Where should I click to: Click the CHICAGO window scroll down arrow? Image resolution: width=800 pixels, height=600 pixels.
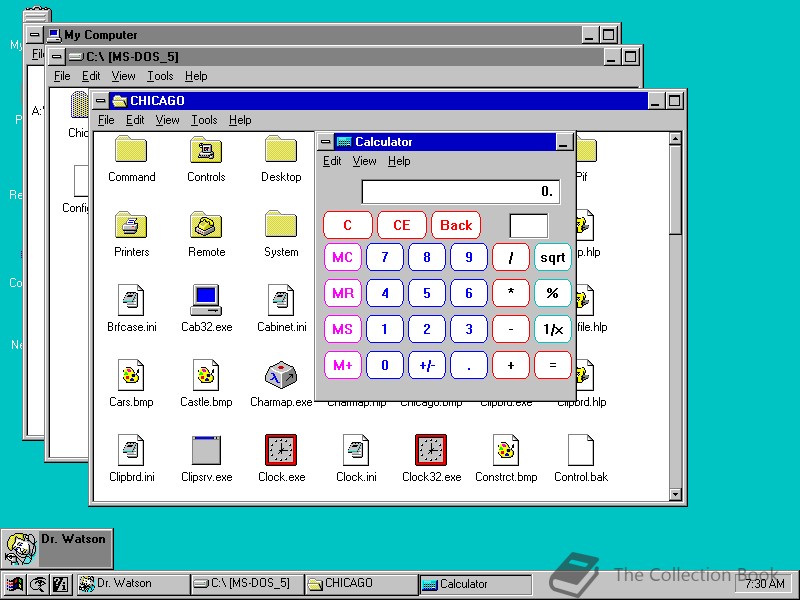tap(675, 494)
